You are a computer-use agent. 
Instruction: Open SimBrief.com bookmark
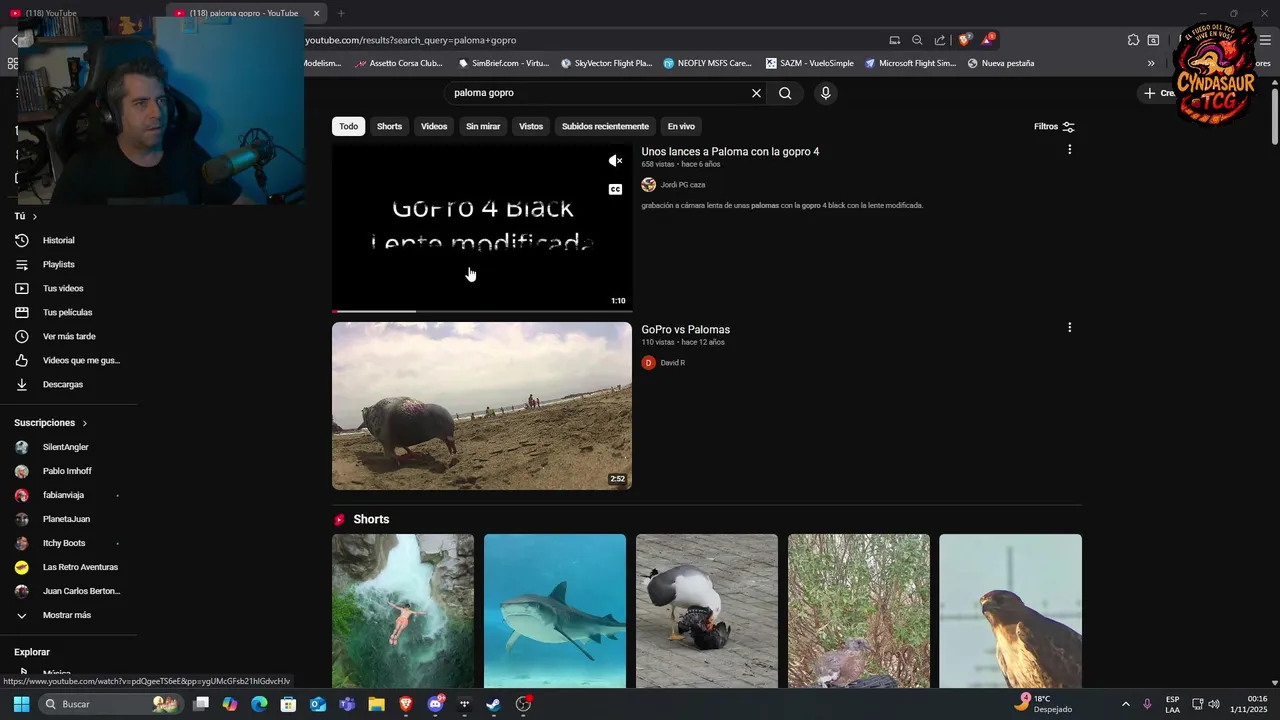pos(504,63)
